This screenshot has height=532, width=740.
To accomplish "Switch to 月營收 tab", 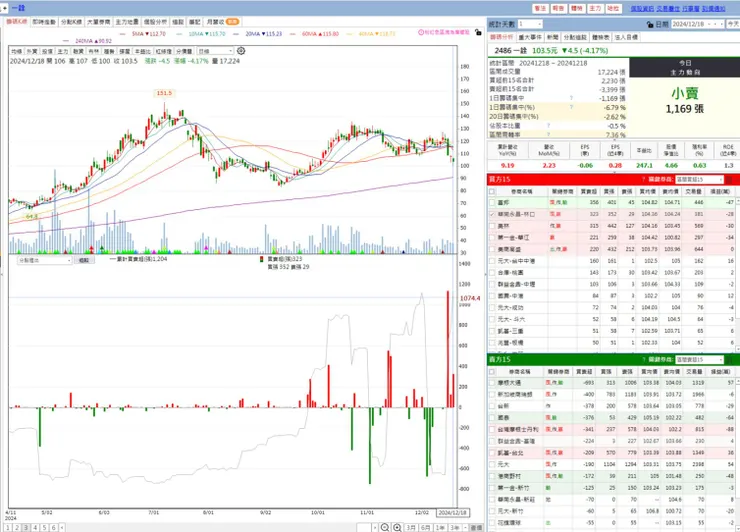I will tap(222, 22).
